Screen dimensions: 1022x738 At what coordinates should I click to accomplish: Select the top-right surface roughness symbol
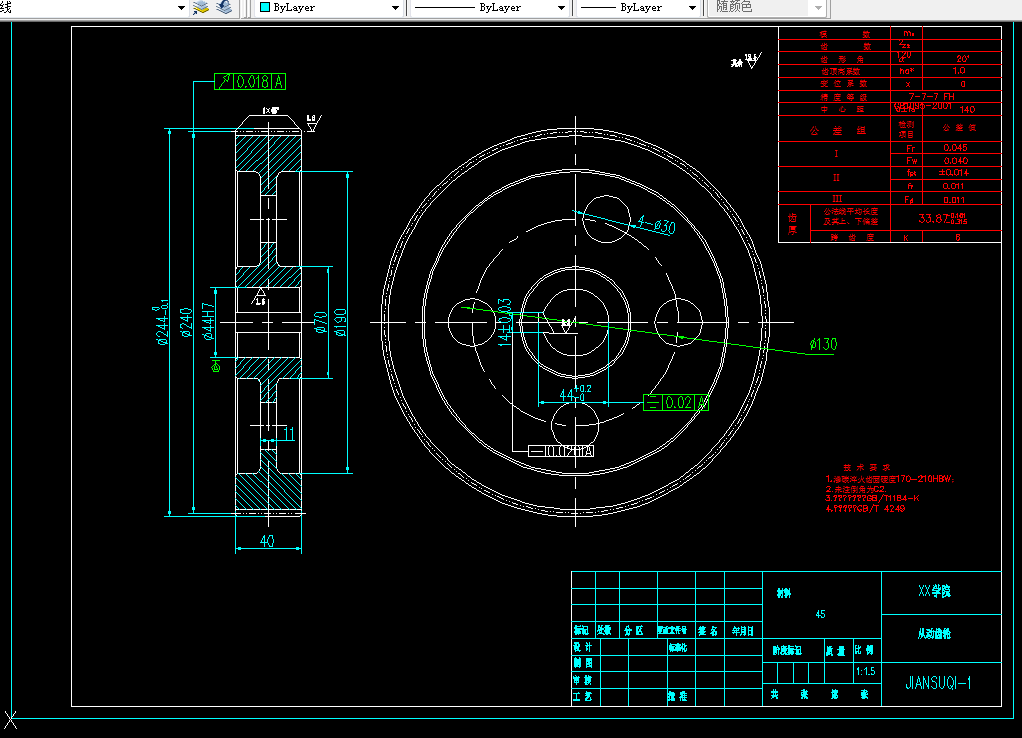pyautogui.click(x=746, y=61)
